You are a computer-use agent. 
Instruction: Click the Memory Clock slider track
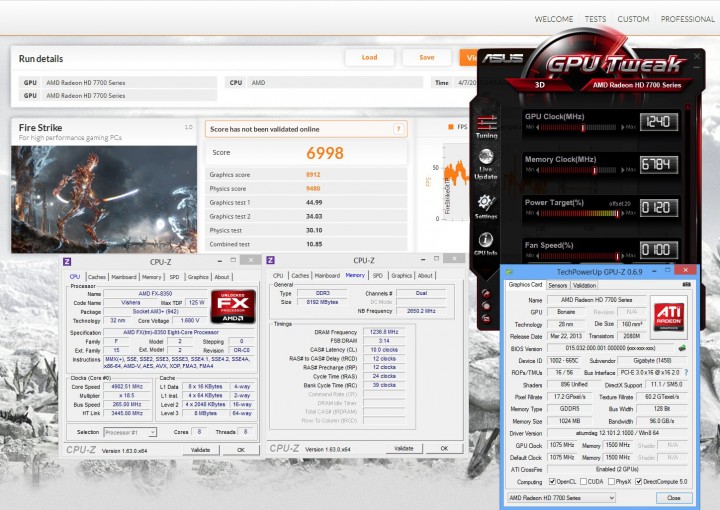(580, 170)
